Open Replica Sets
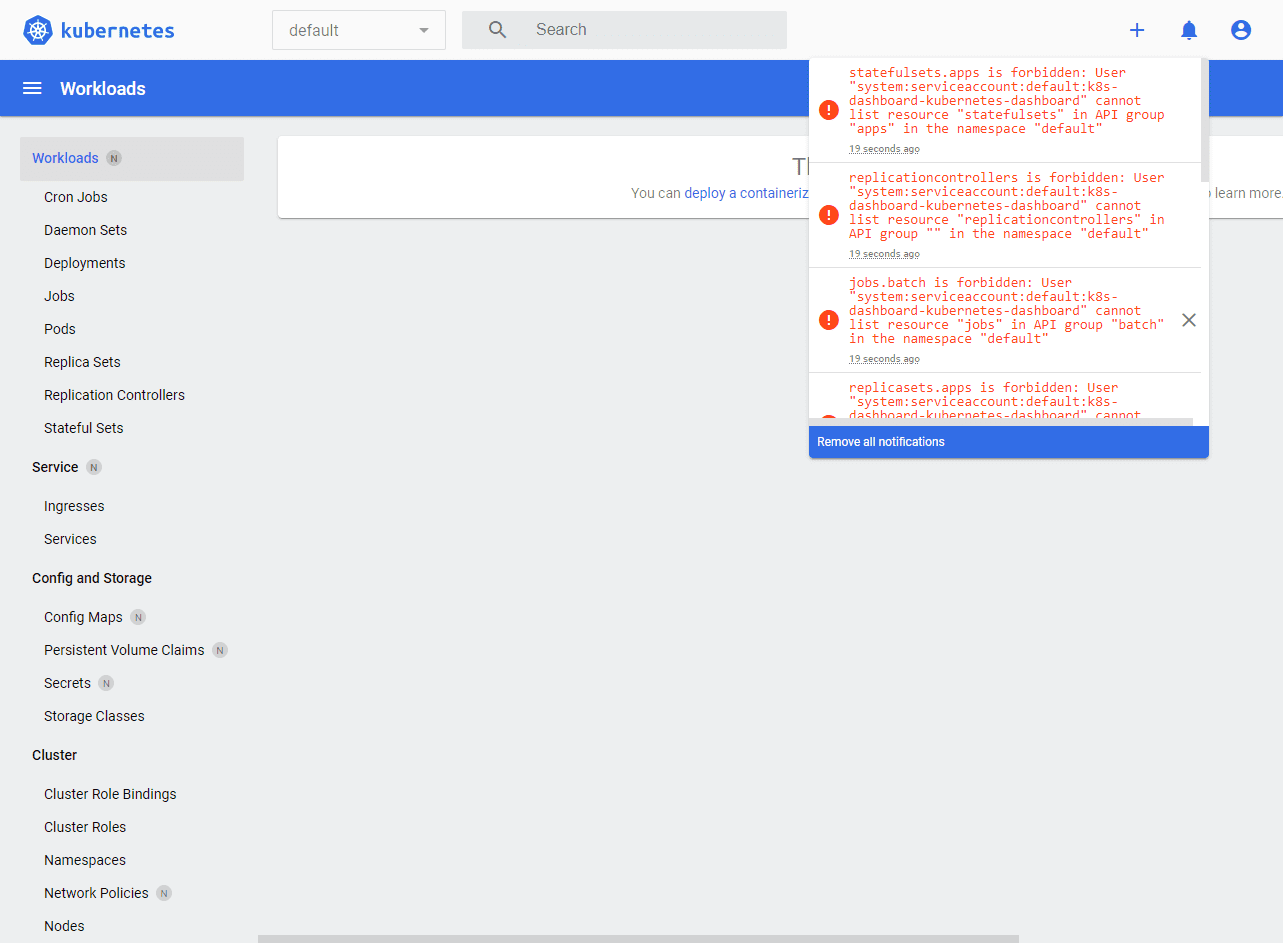This screenshot has height=943, width=1283. [x=82, y=362]
